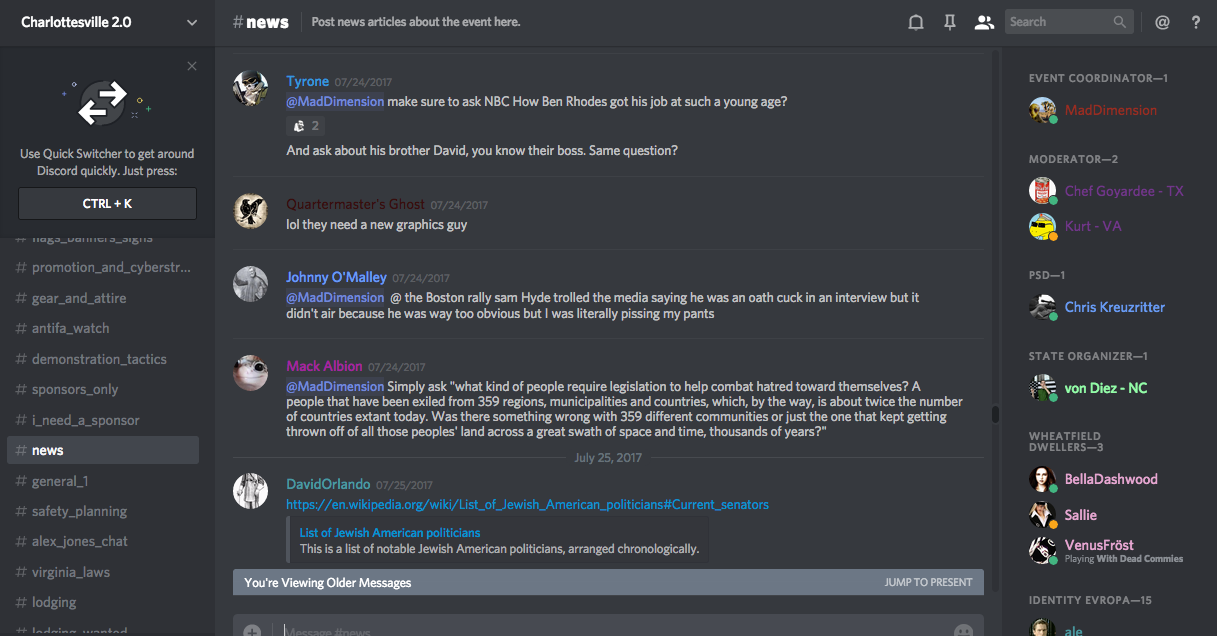Open the notification bell settings
The height and width of the screenshot is (636, 1217).
pos(915,22)
